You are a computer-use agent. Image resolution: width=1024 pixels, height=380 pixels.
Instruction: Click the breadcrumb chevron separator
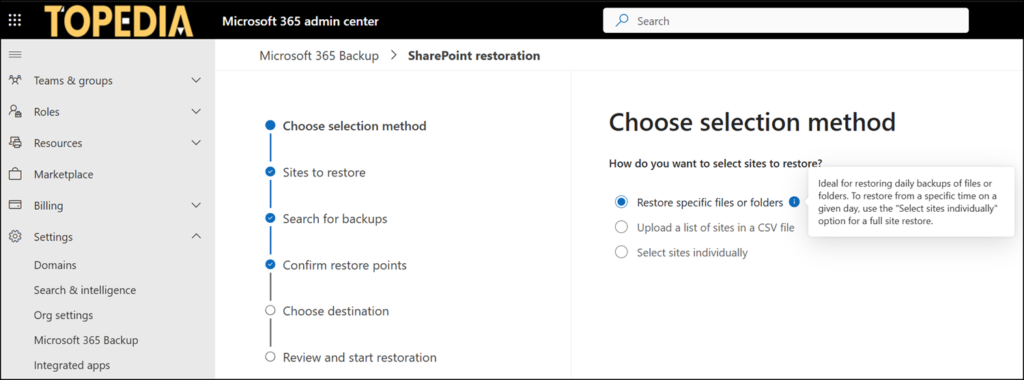click(x=393, y=55)
